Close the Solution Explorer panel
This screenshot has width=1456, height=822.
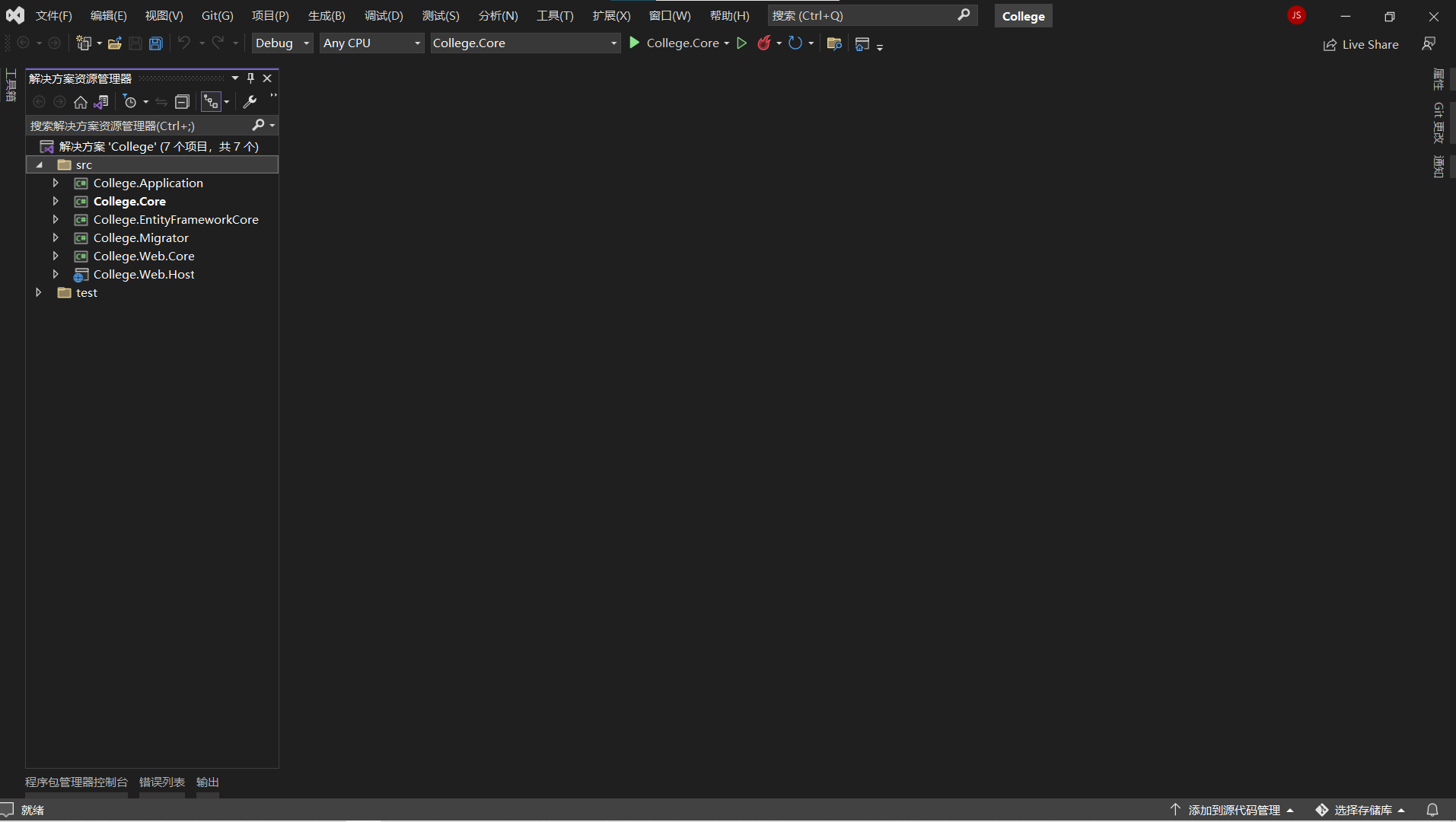click(x=267, y=78)
